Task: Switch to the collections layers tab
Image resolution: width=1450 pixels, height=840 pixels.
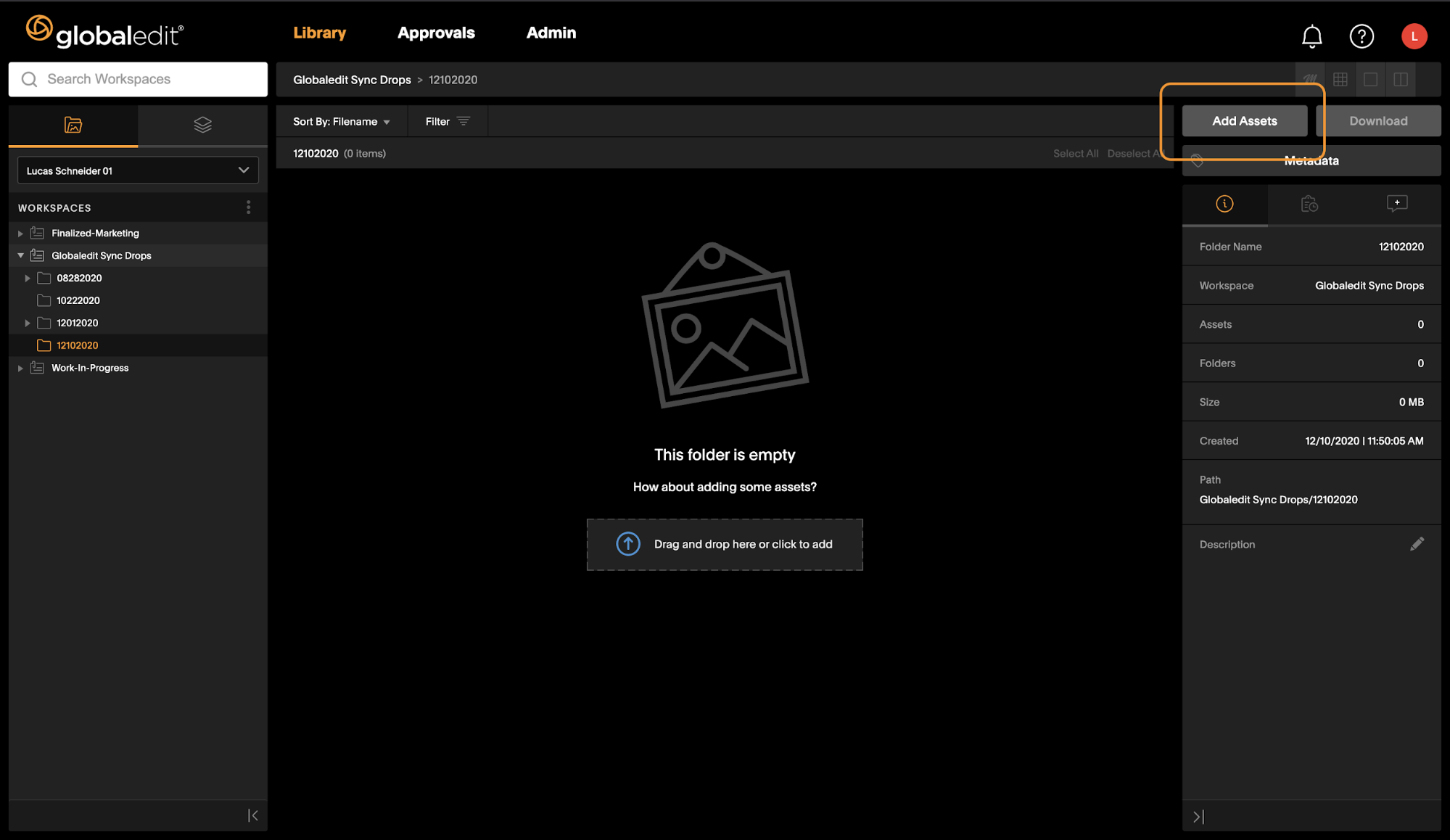Action: (x=203, y=125)
